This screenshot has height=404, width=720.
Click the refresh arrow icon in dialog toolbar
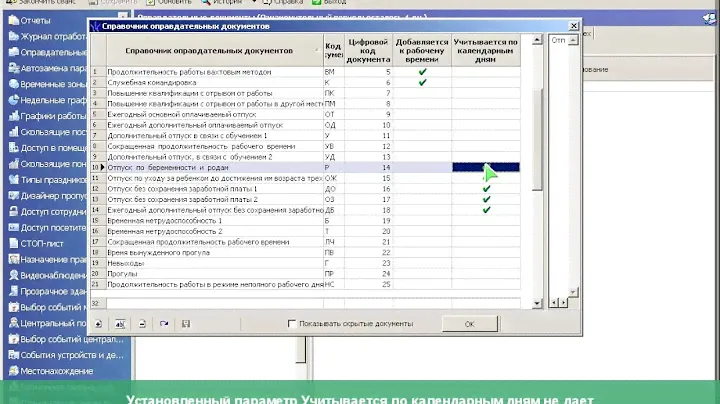(163, 324)
